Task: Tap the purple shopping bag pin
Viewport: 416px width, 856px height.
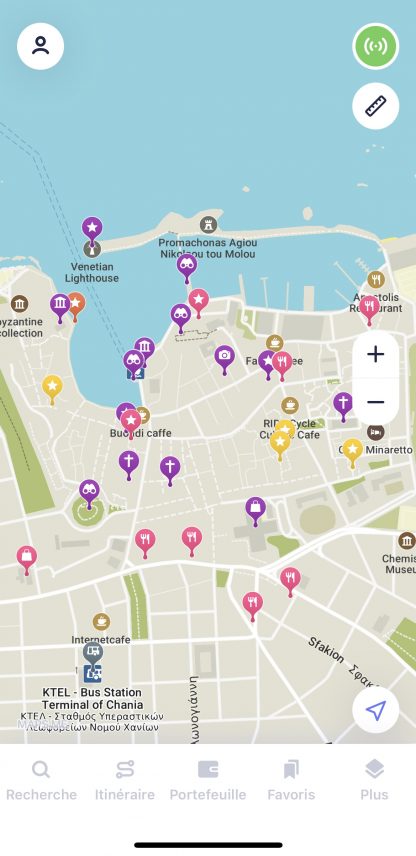Action: (x=255, y=509)
